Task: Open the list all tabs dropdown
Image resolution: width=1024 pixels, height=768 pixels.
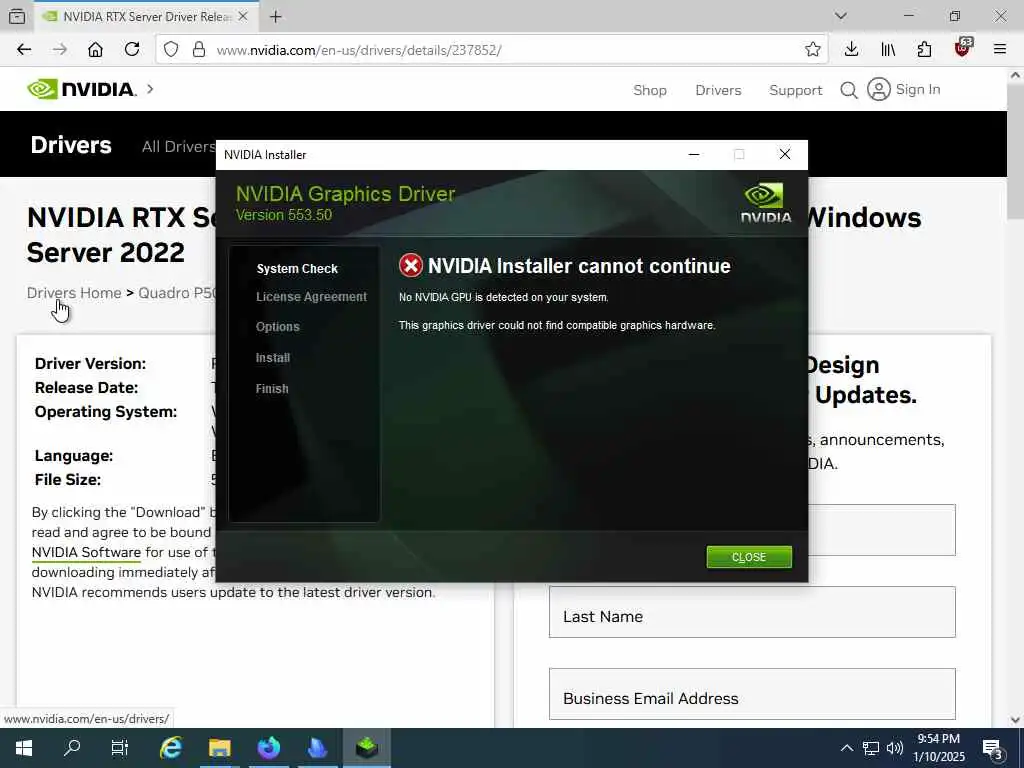Action: 841,16
